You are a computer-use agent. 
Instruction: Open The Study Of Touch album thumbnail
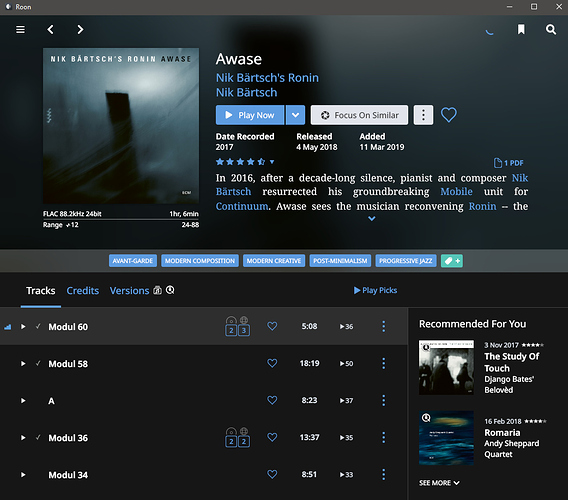tap(446, 367)
